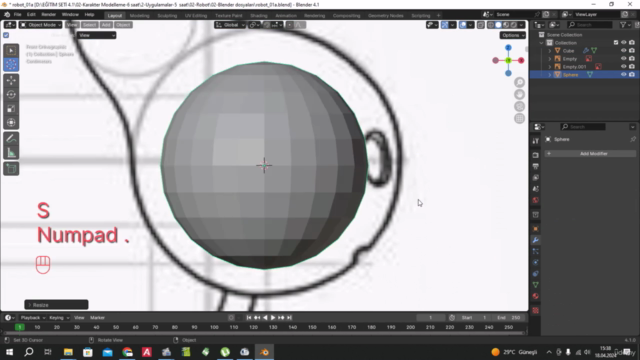Screen dimensions: 640x360
Task: Select the Add Cube tool
Action: click(11, 169)
